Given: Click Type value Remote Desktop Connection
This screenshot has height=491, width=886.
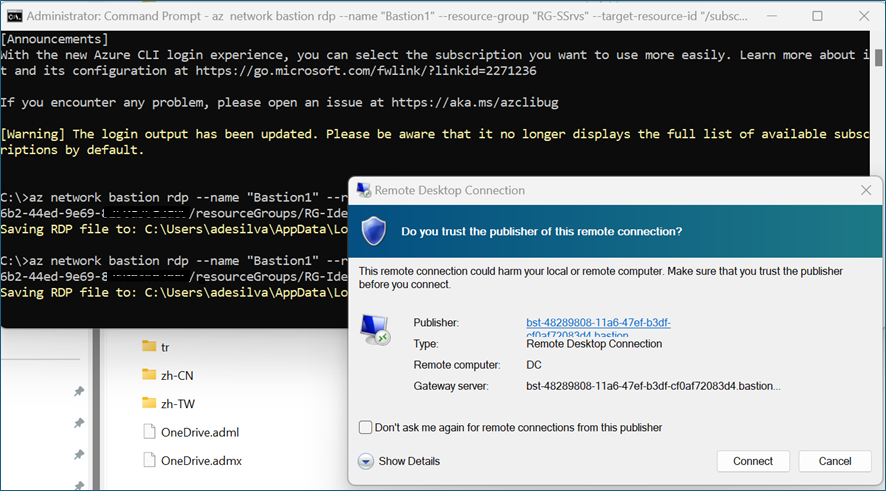Looking at the screenshot, I should click(x=594, y=344).
